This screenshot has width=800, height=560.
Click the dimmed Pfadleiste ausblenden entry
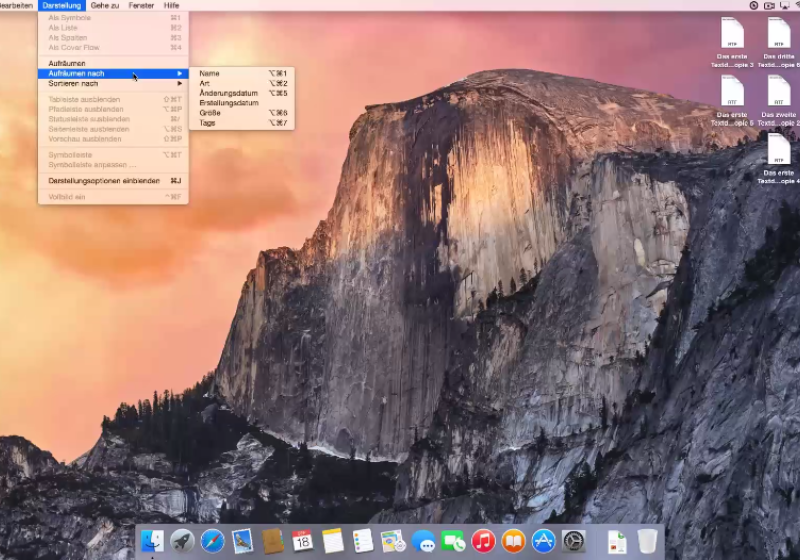pos(113,109)
